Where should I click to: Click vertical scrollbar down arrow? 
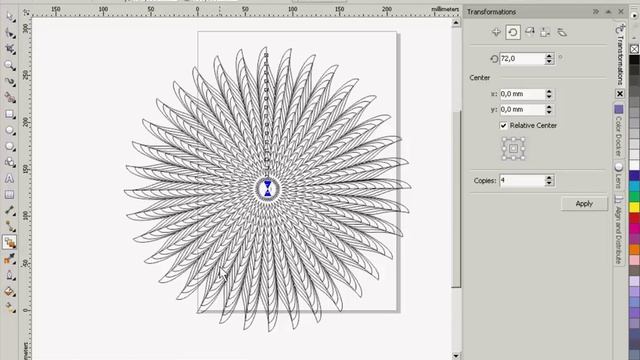456,356
